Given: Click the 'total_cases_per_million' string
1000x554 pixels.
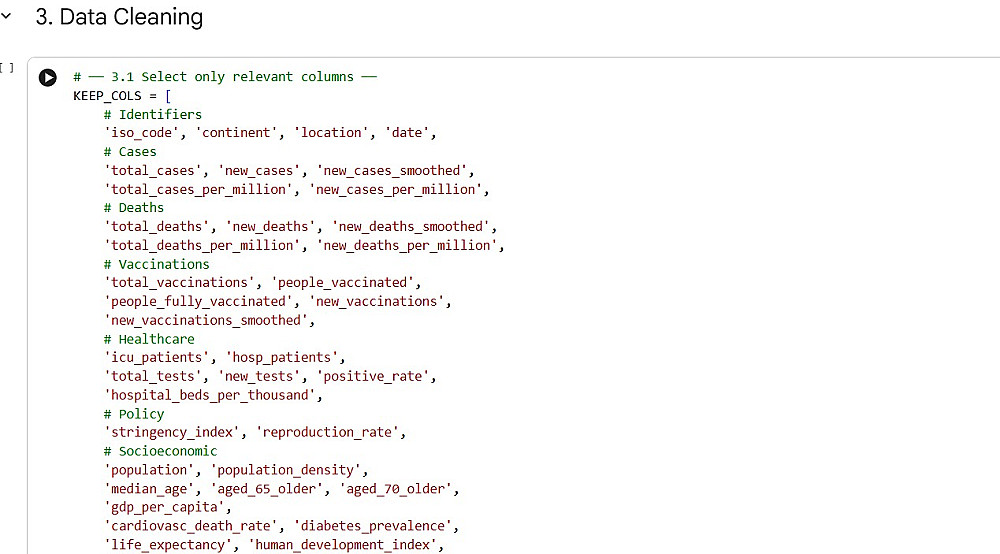Looking at the screenshot, I should tap(198, 189).
